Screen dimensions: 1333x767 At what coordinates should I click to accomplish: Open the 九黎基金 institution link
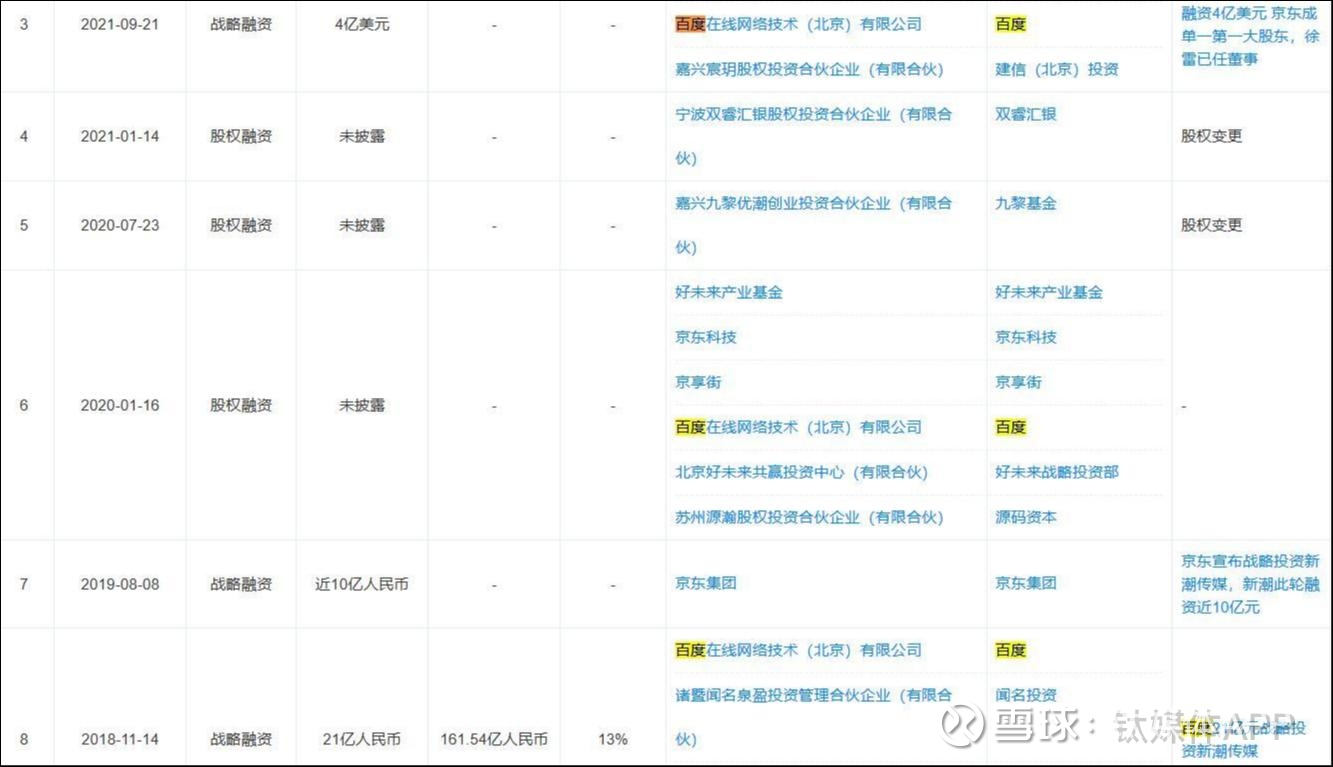[x=1025, y=203]
